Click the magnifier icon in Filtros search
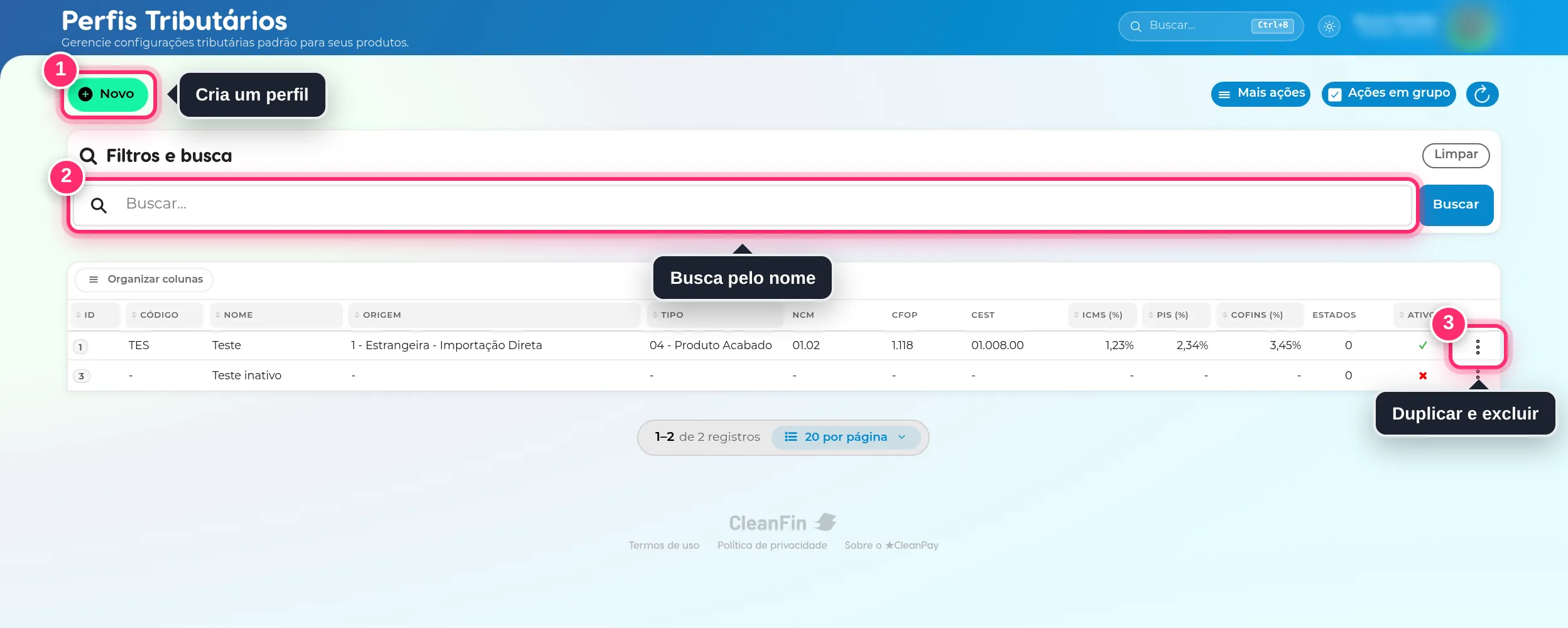 click(x=99, y=205)
